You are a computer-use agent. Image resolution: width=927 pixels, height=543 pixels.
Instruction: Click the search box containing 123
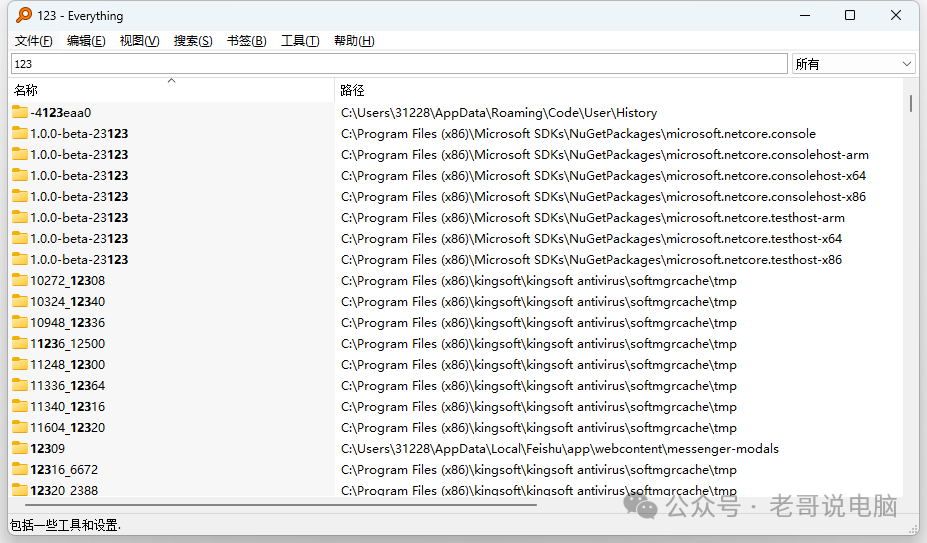(398, 64)
